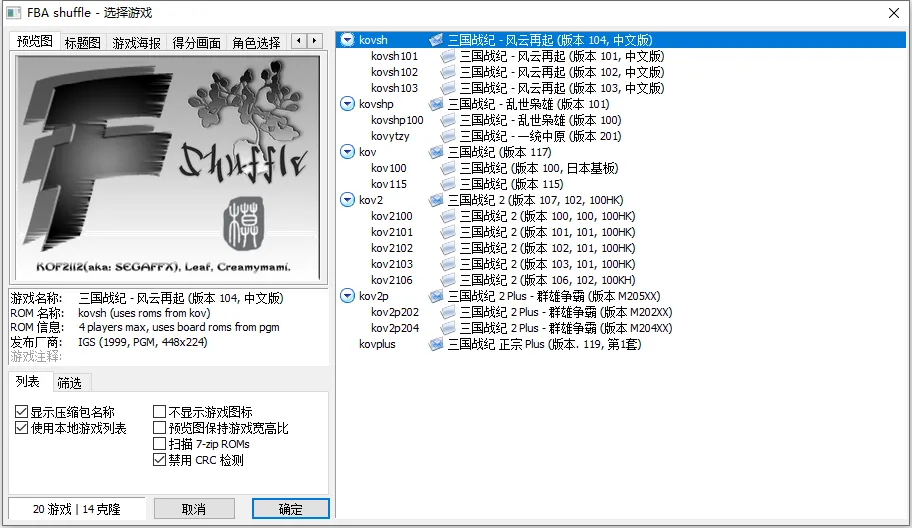Screen dimensions: 912x528
Task: Click the FBA shuffle preview image
Action: tap(167, 166)
